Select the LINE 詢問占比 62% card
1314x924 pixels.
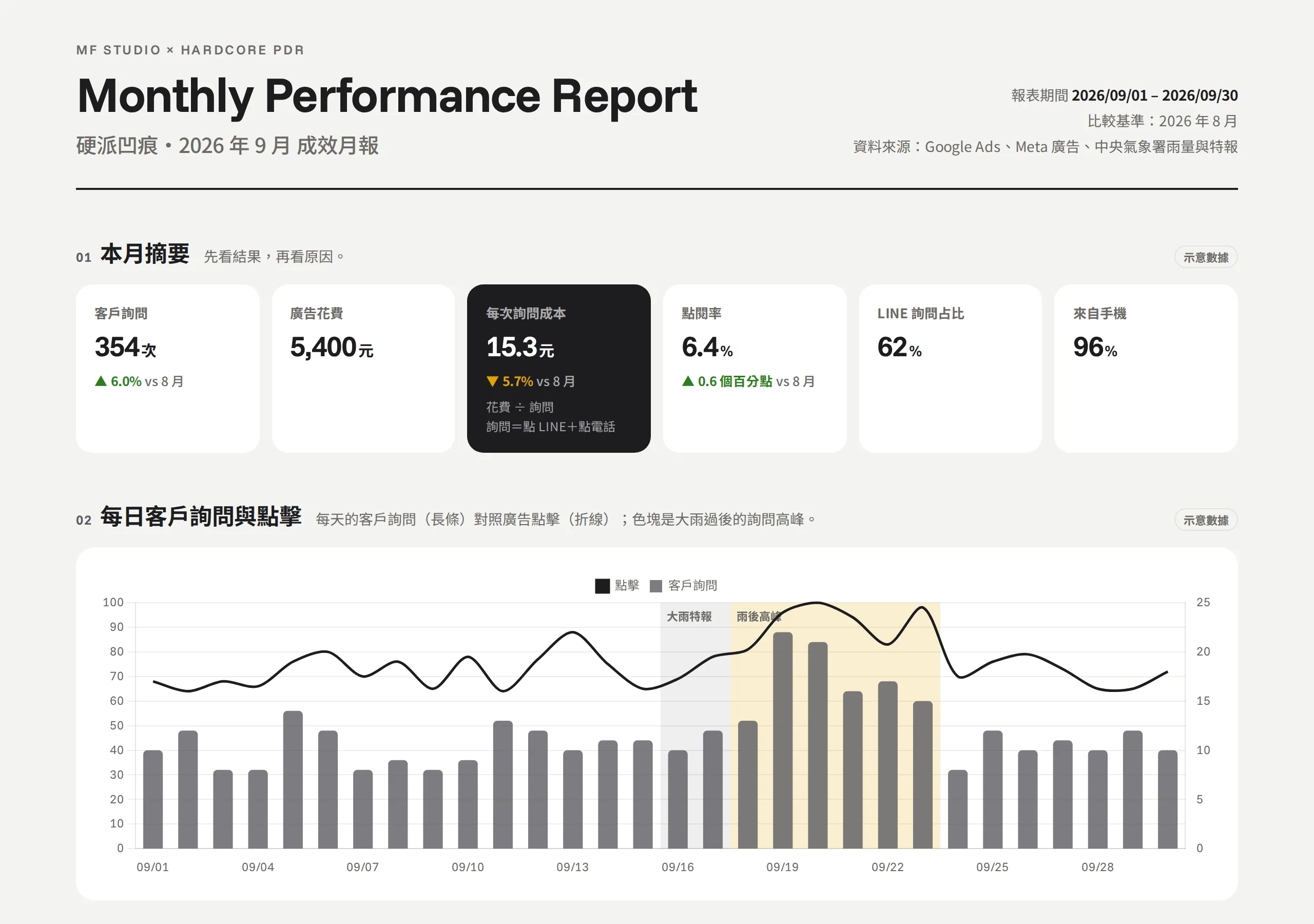950,369
